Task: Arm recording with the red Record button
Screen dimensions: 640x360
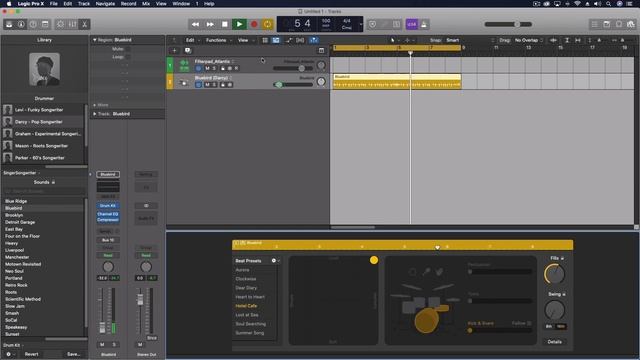Action: click(254, 24)
